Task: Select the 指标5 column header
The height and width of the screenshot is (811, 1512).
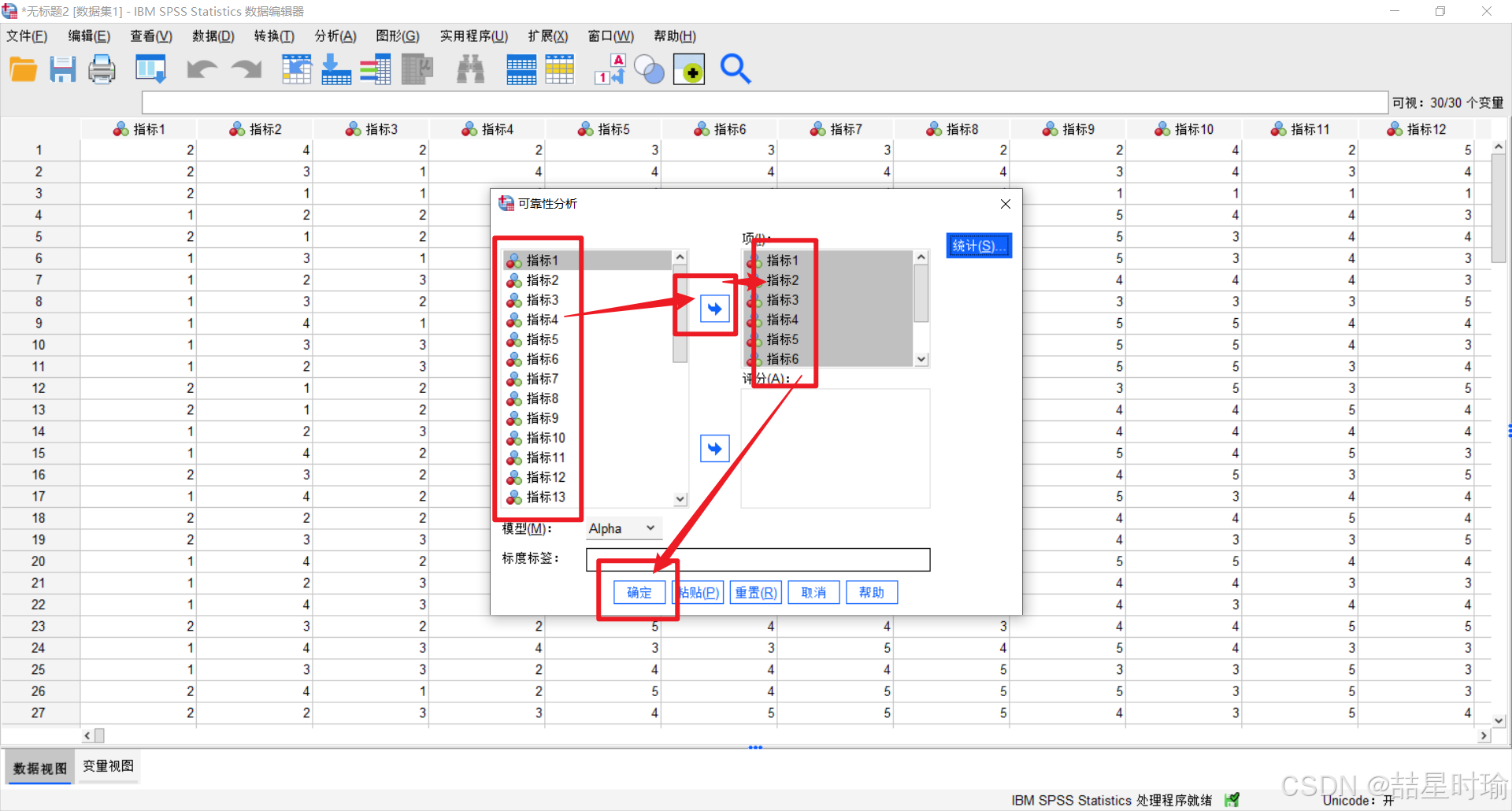Action: [603, 129]
